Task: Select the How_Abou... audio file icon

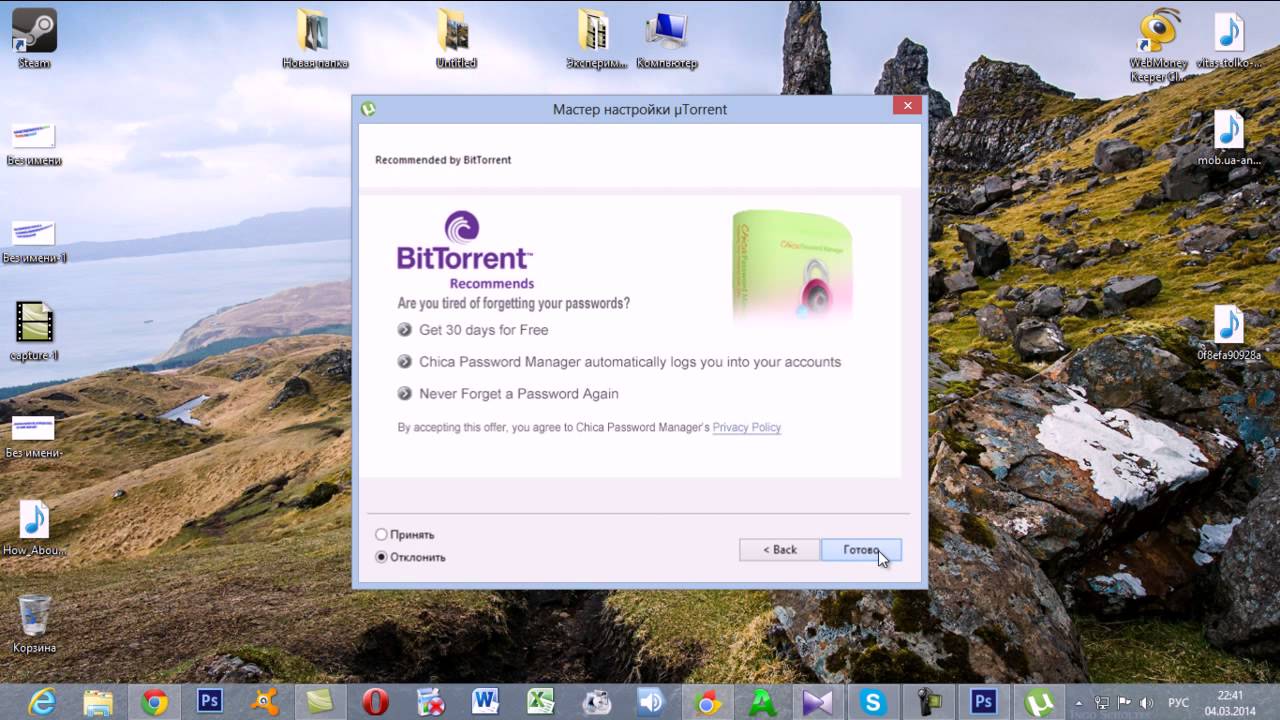Action: click(34, 528)
